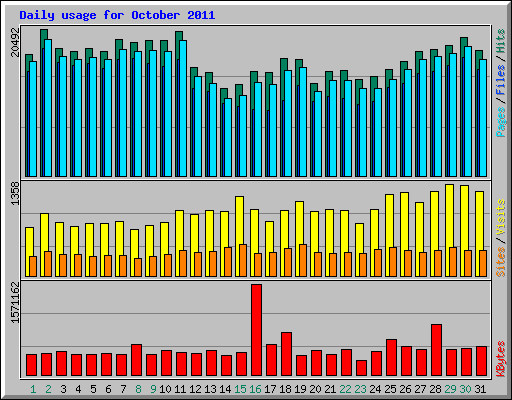512x400 pixels.
Task: Click the green hits bar top for day 30
Action: [464, 42]
